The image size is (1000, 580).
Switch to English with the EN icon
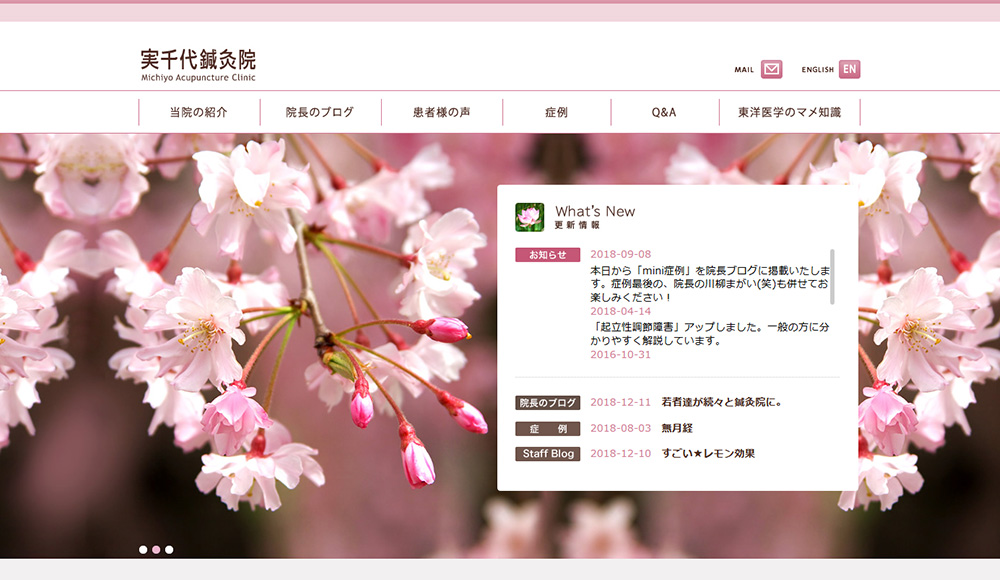tap(849, 69)
